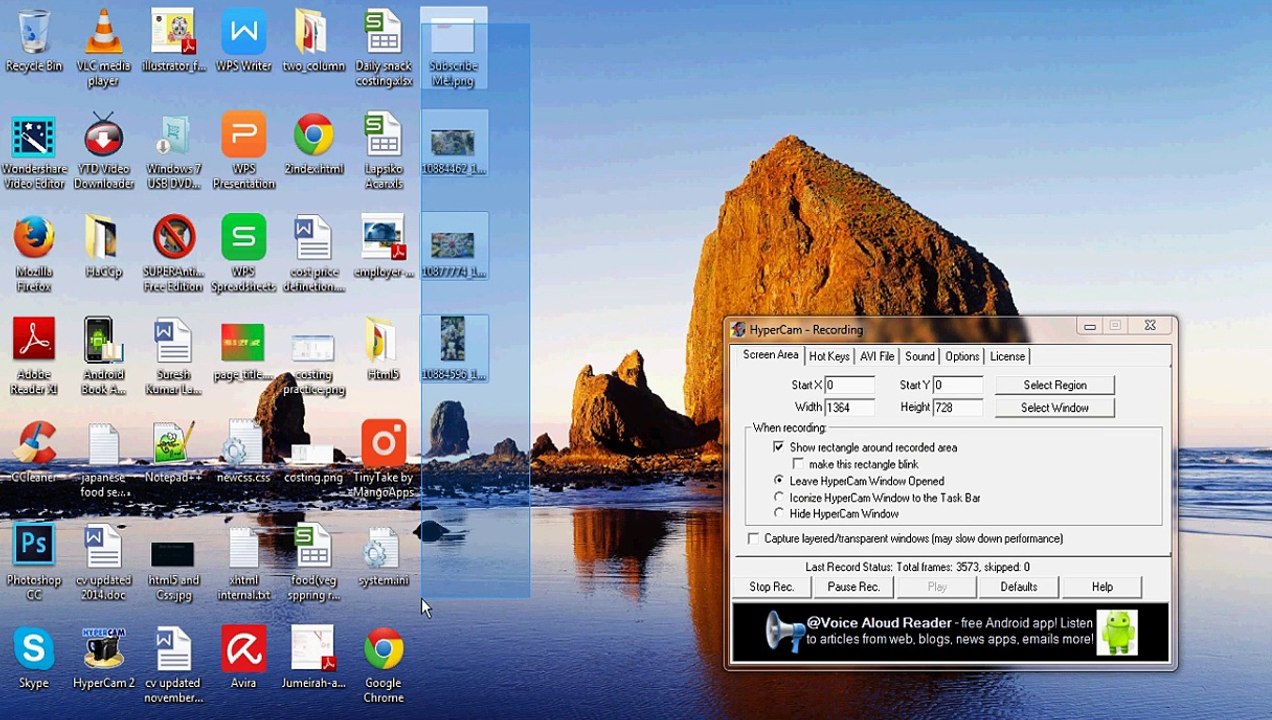This screenshot has width=1272, height=720.
Task: Select the 2index.html Chrome file icon
Action: tap(313, 146)
